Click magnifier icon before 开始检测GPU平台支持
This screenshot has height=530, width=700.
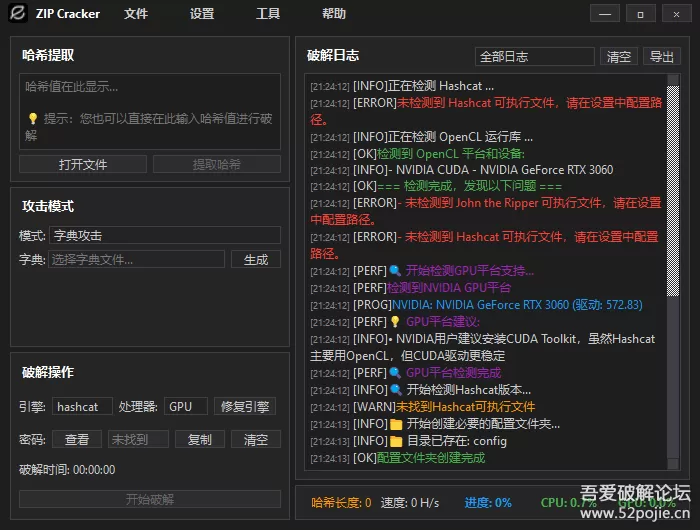[x=395, y=271]
